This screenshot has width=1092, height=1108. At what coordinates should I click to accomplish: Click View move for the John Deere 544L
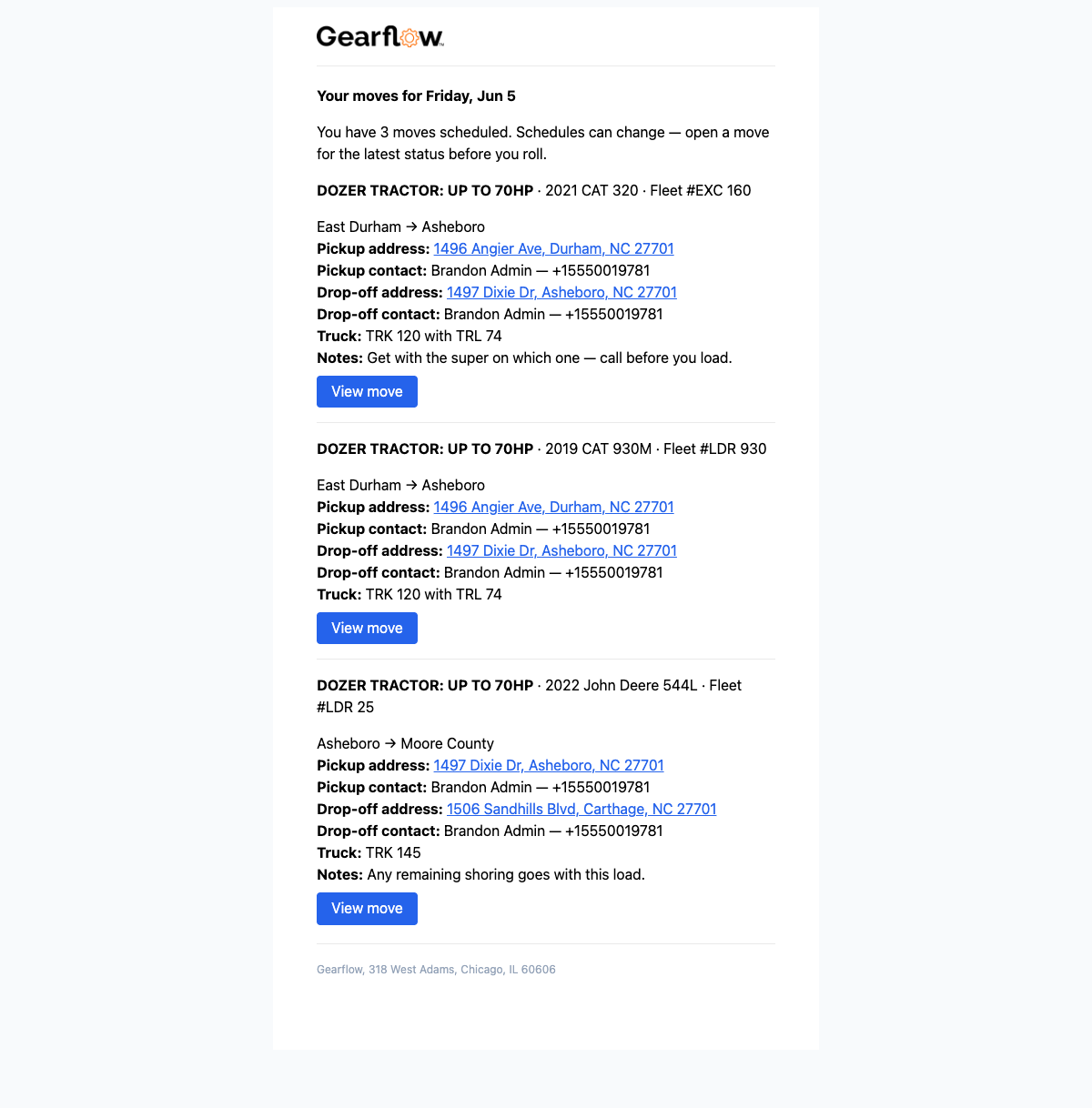[x=367, y=908]
